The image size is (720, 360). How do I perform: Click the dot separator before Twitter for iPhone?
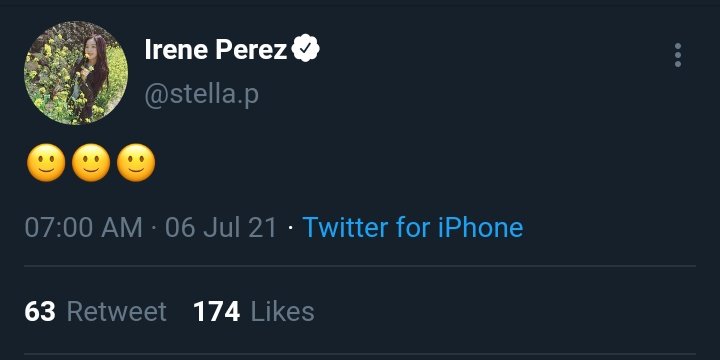(290, 227)
